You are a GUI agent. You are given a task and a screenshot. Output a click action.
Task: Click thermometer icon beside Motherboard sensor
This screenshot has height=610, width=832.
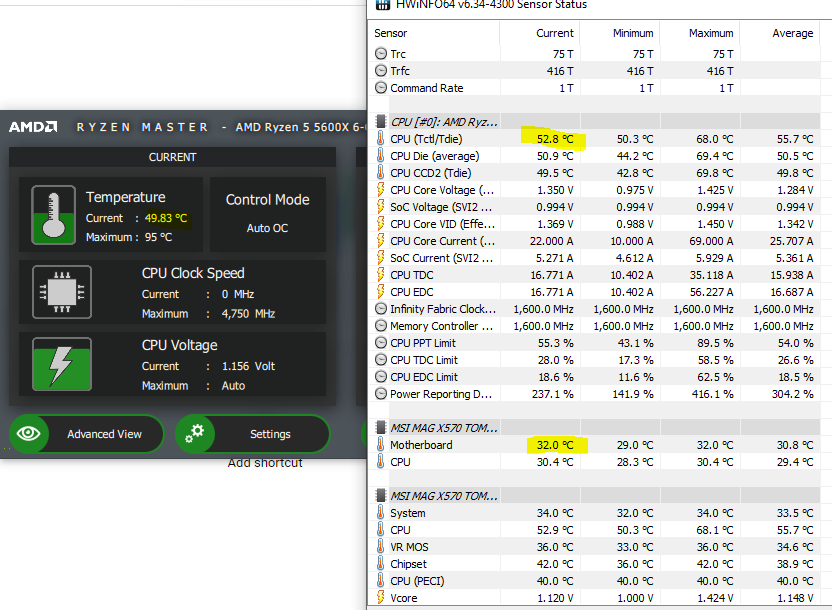(380, 445)
